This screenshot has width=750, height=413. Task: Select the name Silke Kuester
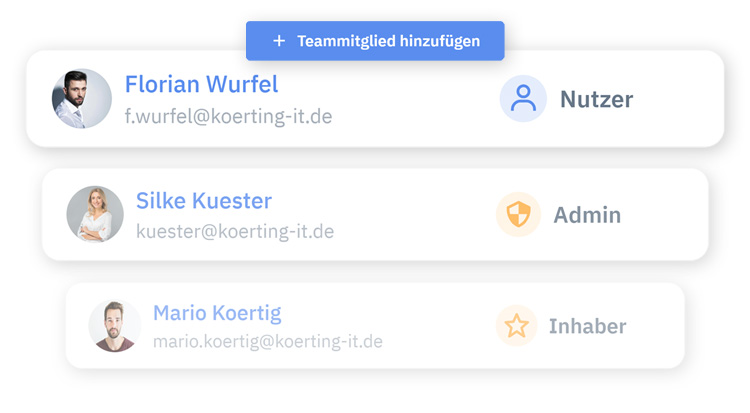pos(204,201)
